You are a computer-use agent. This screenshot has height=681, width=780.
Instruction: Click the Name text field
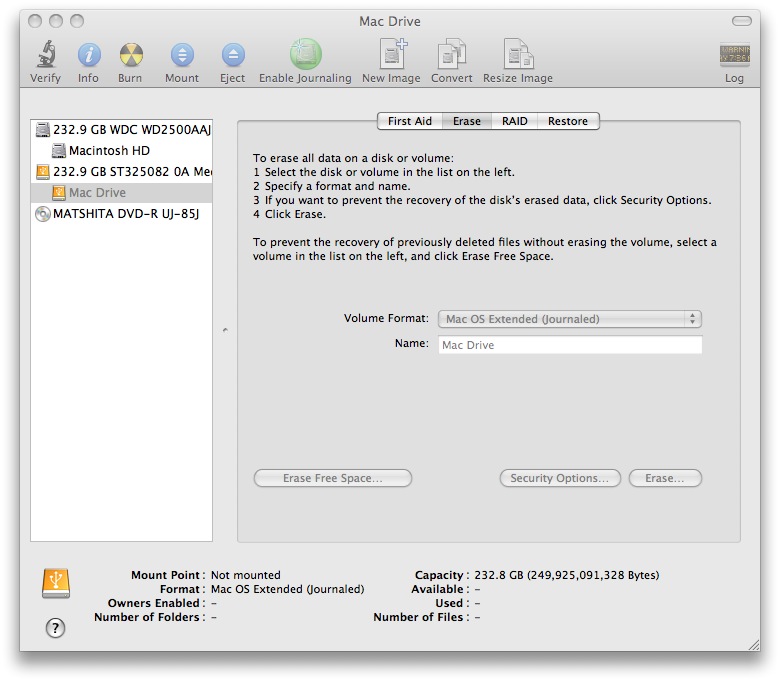click(570, 345)
